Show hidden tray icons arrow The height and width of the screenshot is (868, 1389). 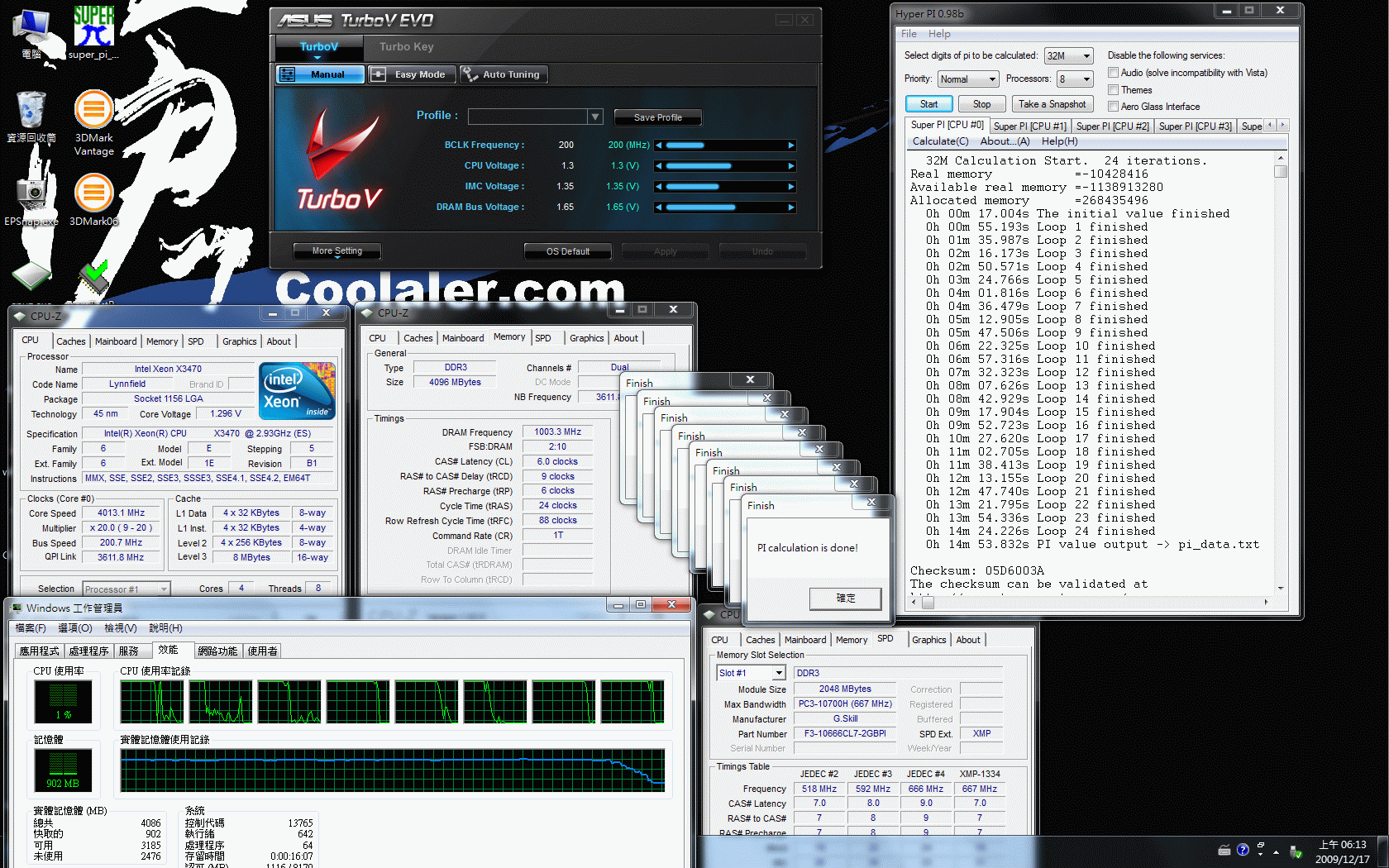click(x=1276, y=851)
